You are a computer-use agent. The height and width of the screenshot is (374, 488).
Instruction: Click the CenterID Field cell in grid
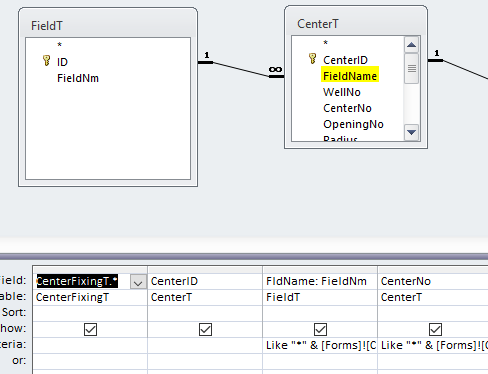(205, 281)
